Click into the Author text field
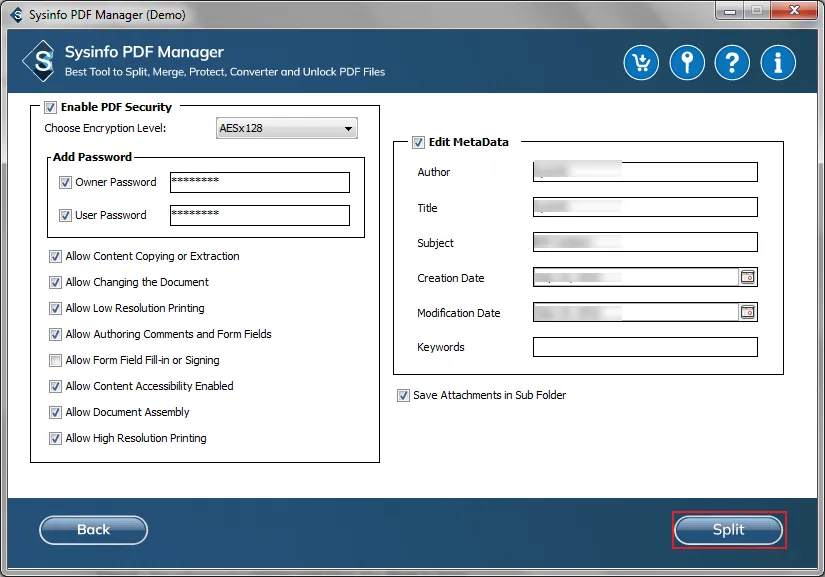The image size is (825, 577). (645, 172)
